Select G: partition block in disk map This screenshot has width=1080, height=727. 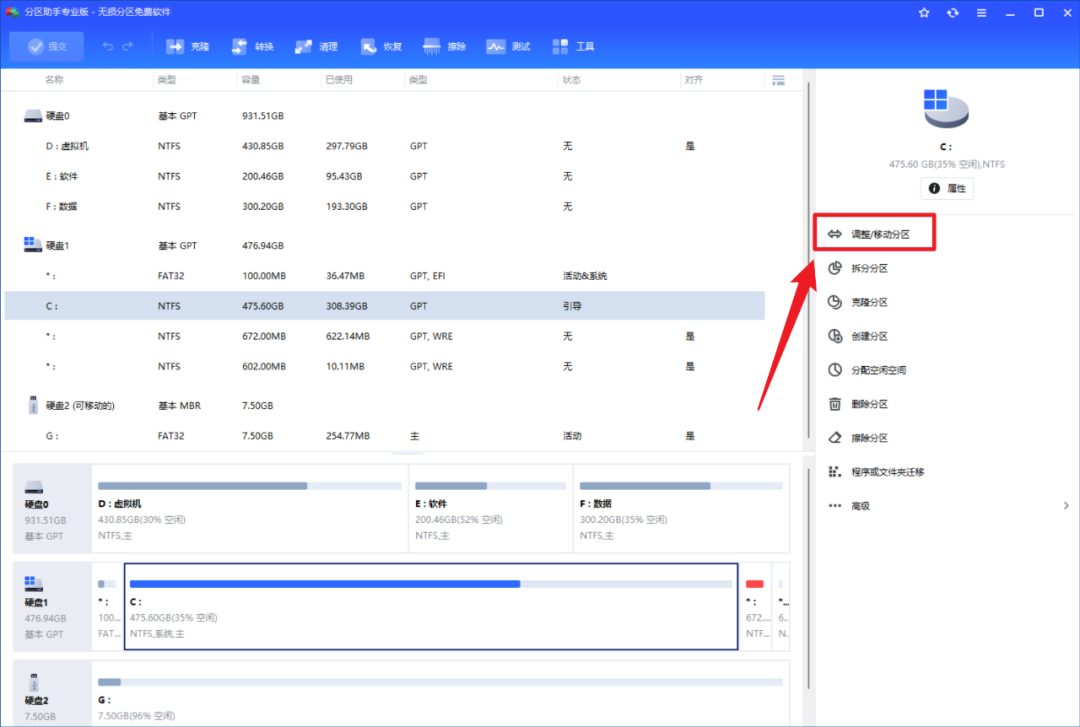click(x=441, y=694)
